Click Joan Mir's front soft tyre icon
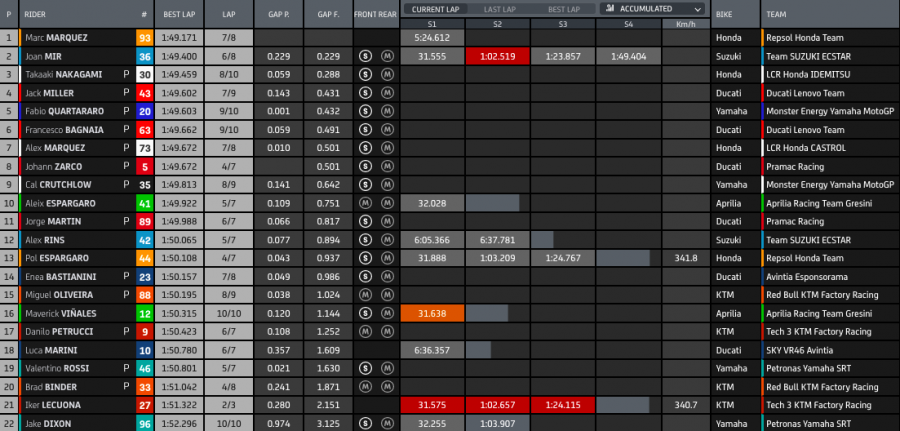The height and width of the screenshot is (431, 900). [x=366, y=56]
